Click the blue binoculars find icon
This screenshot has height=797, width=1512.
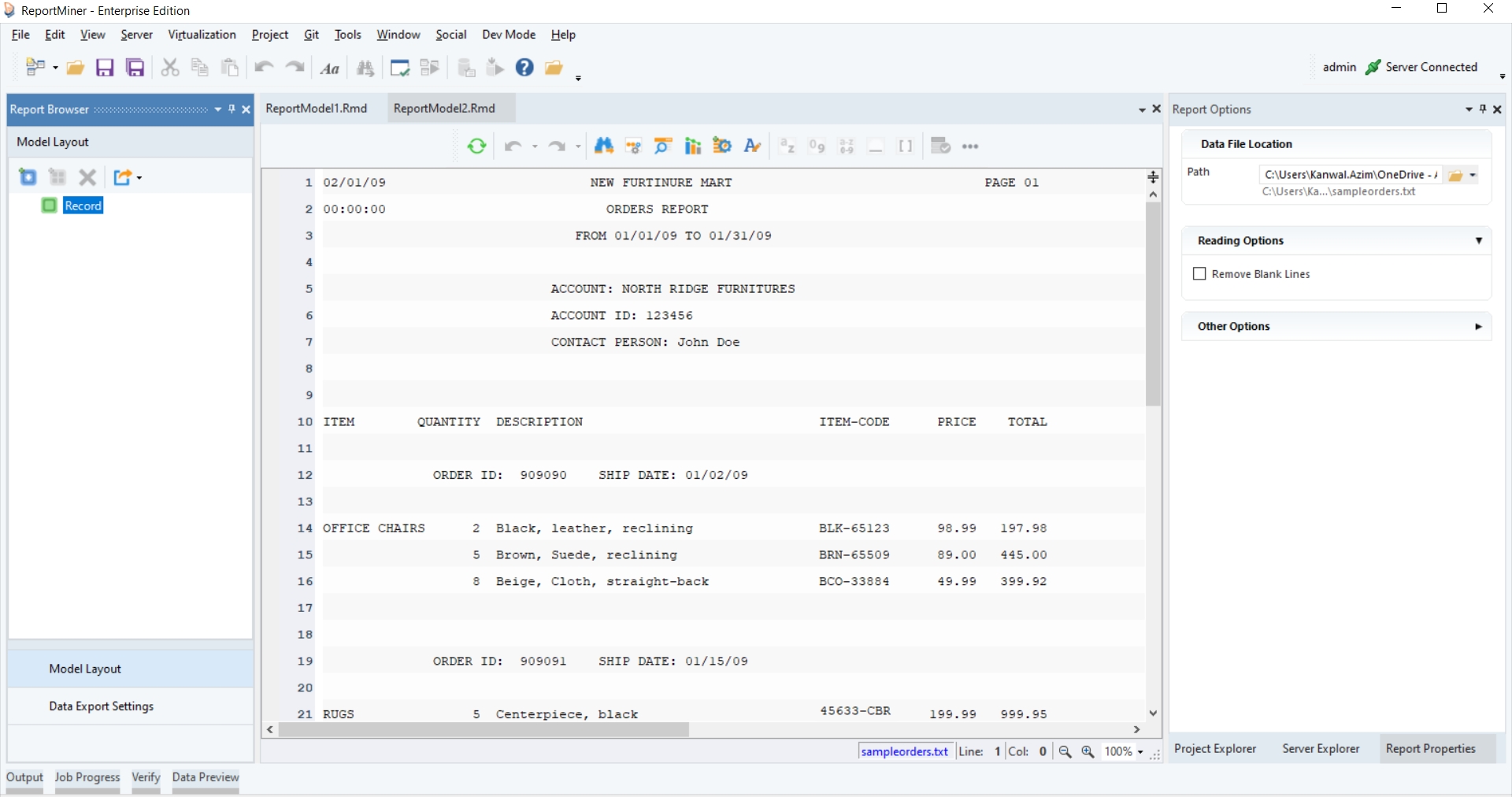click(604, 146)
